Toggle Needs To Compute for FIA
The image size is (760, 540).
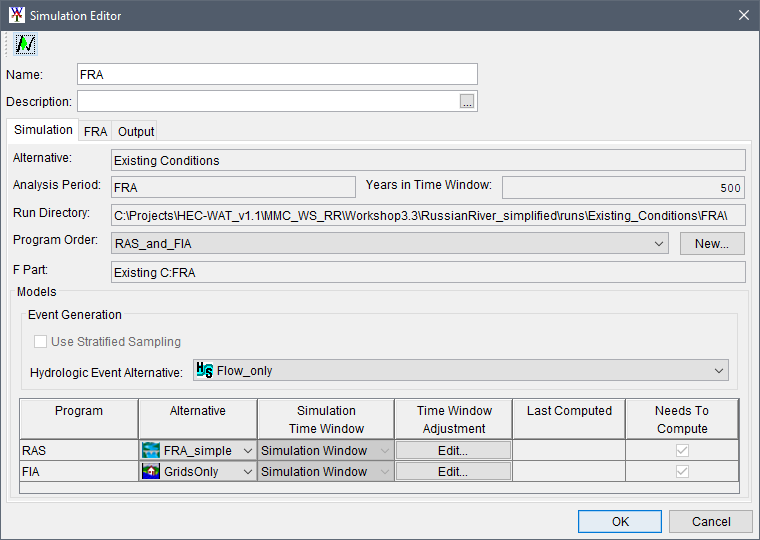click(x=682, y=471)
